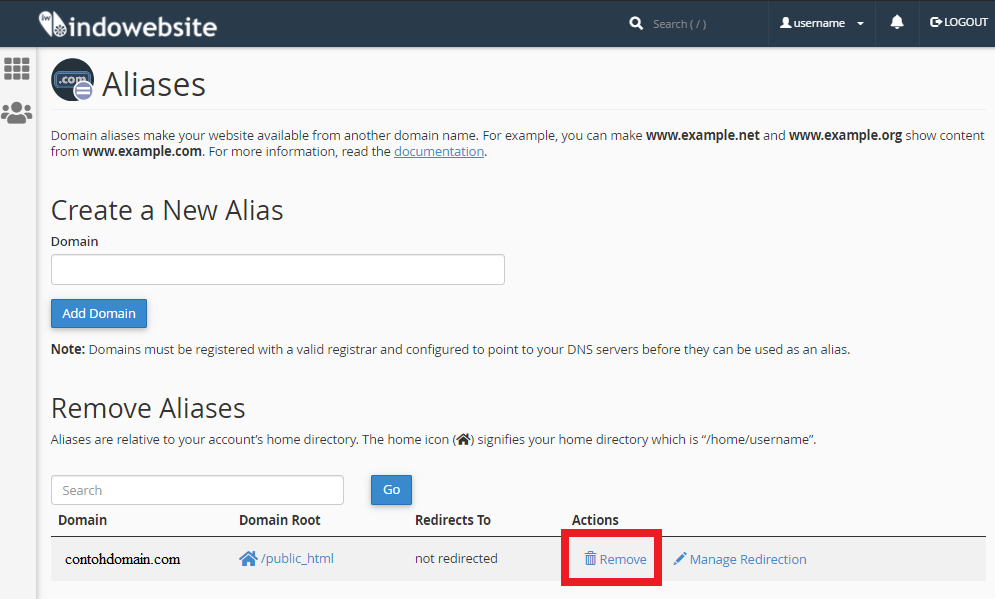The width and height of the screenshot is (995, 599).
Task: Open the bell notifications icon
Action: pyautogui.click(x=897, y=23)
